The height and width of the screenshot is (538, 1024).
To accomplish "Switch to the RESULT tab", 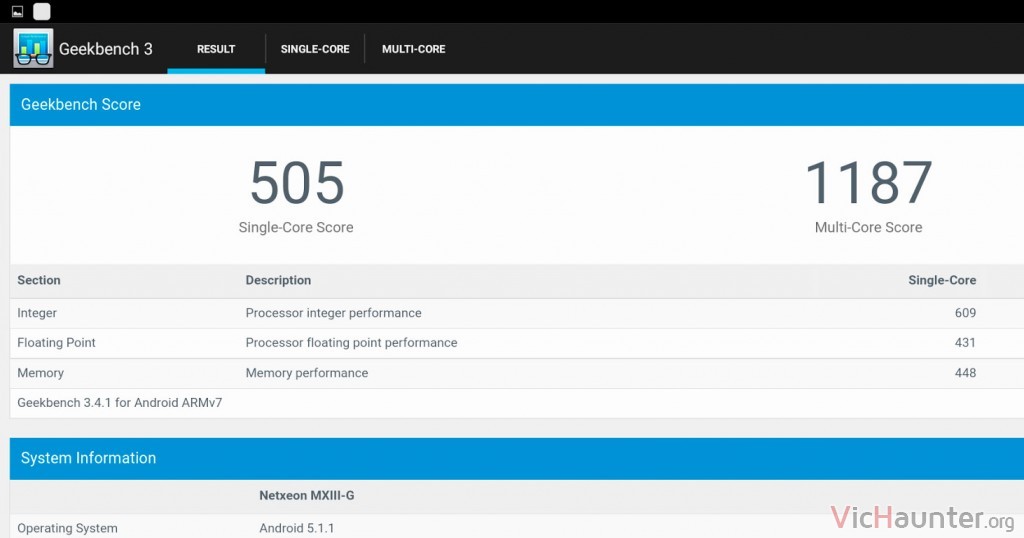I will pos(216,49).
